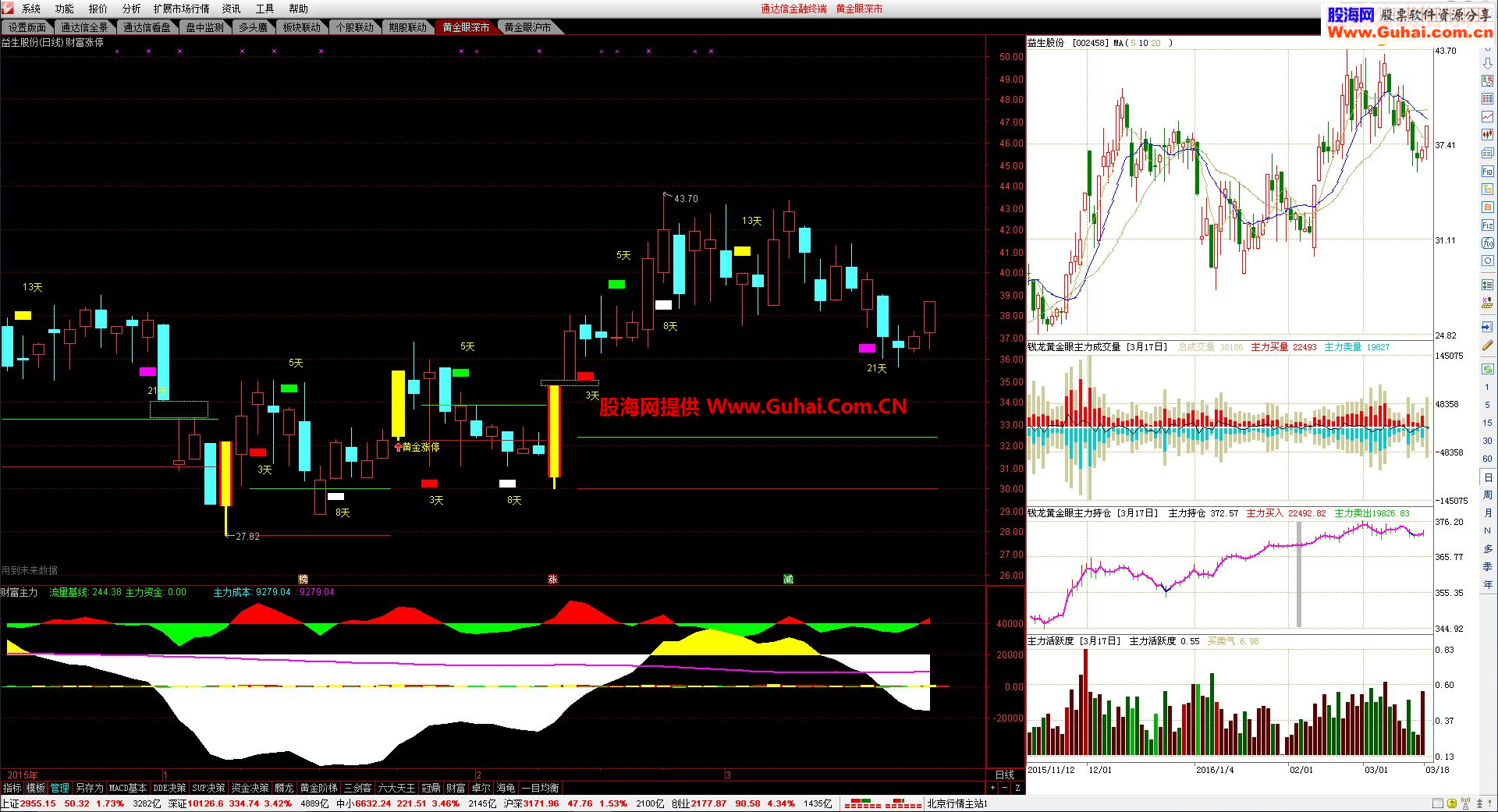The width and height of the screenshot is (1498, 812).
Task: Switch to the 设置版面 tab
Action: (x=27, y=27)
